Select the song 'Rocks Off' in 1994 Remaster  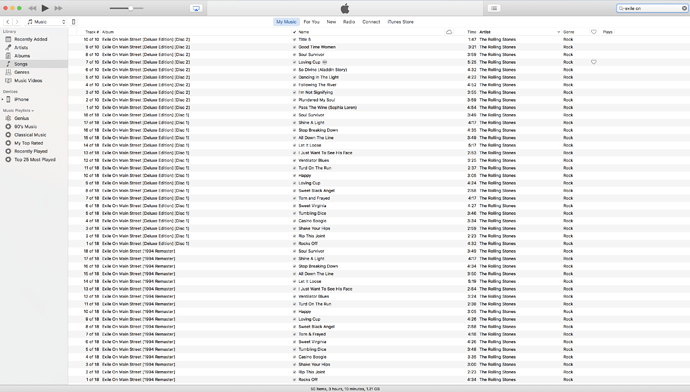click(x=379, y=379)
